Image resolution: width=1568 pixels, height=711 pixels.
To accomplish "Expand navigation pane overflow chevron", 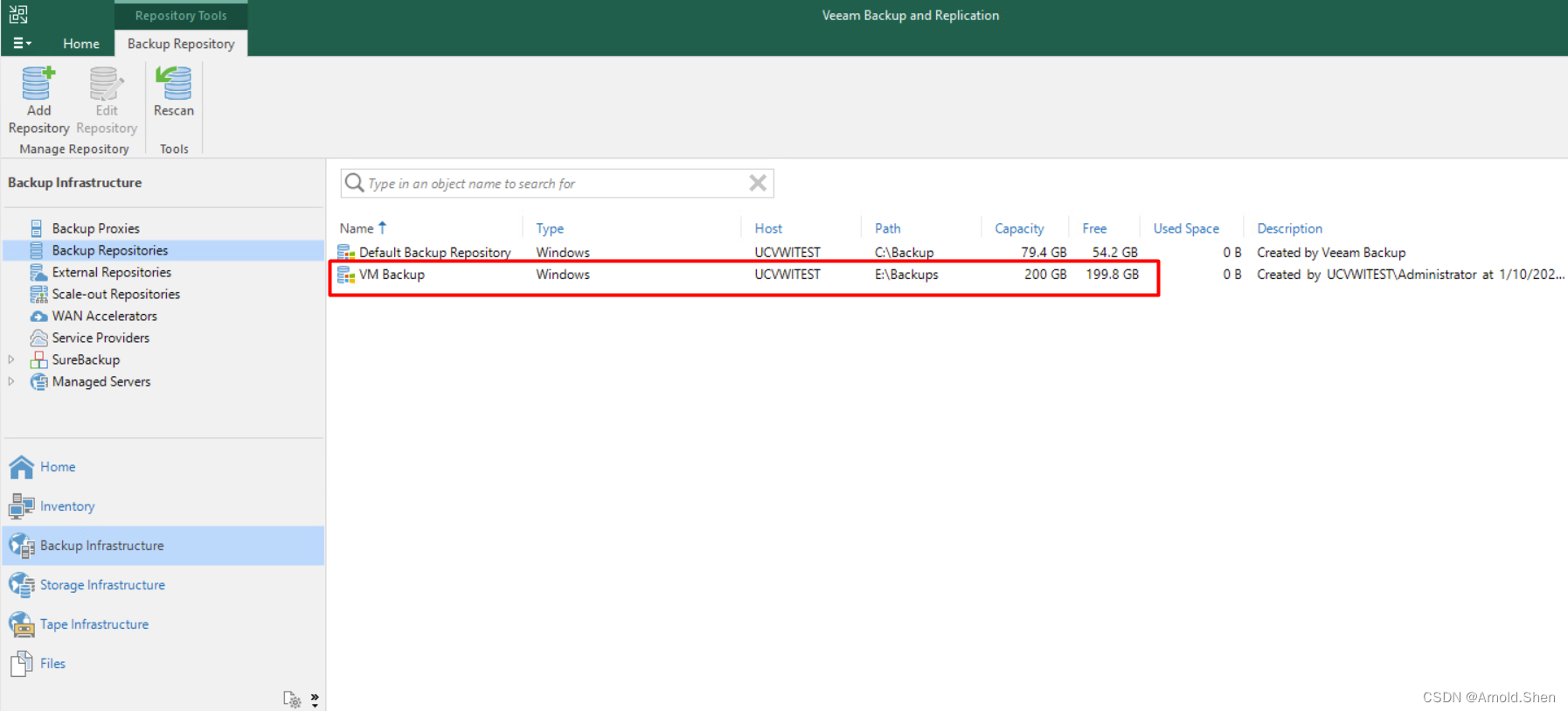I will (315, 700).
